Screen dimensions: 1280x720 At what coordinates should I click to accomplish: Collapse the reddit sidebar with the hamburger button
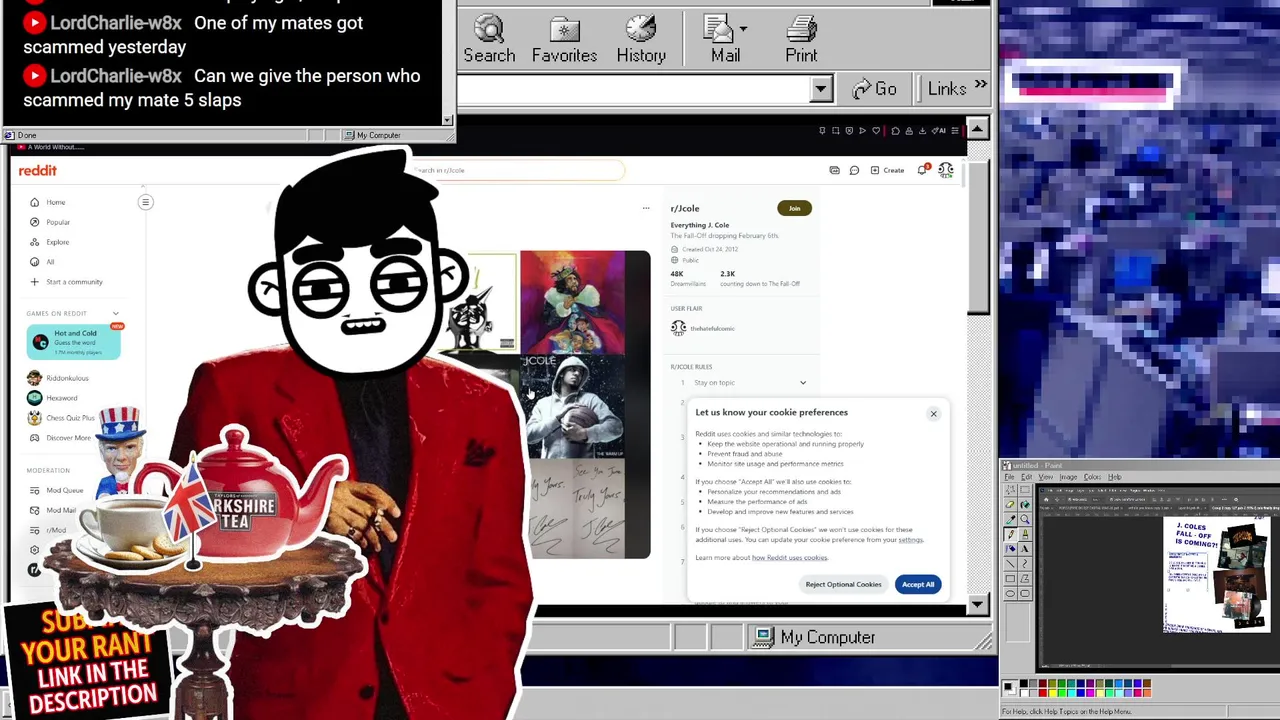(145, 203)
